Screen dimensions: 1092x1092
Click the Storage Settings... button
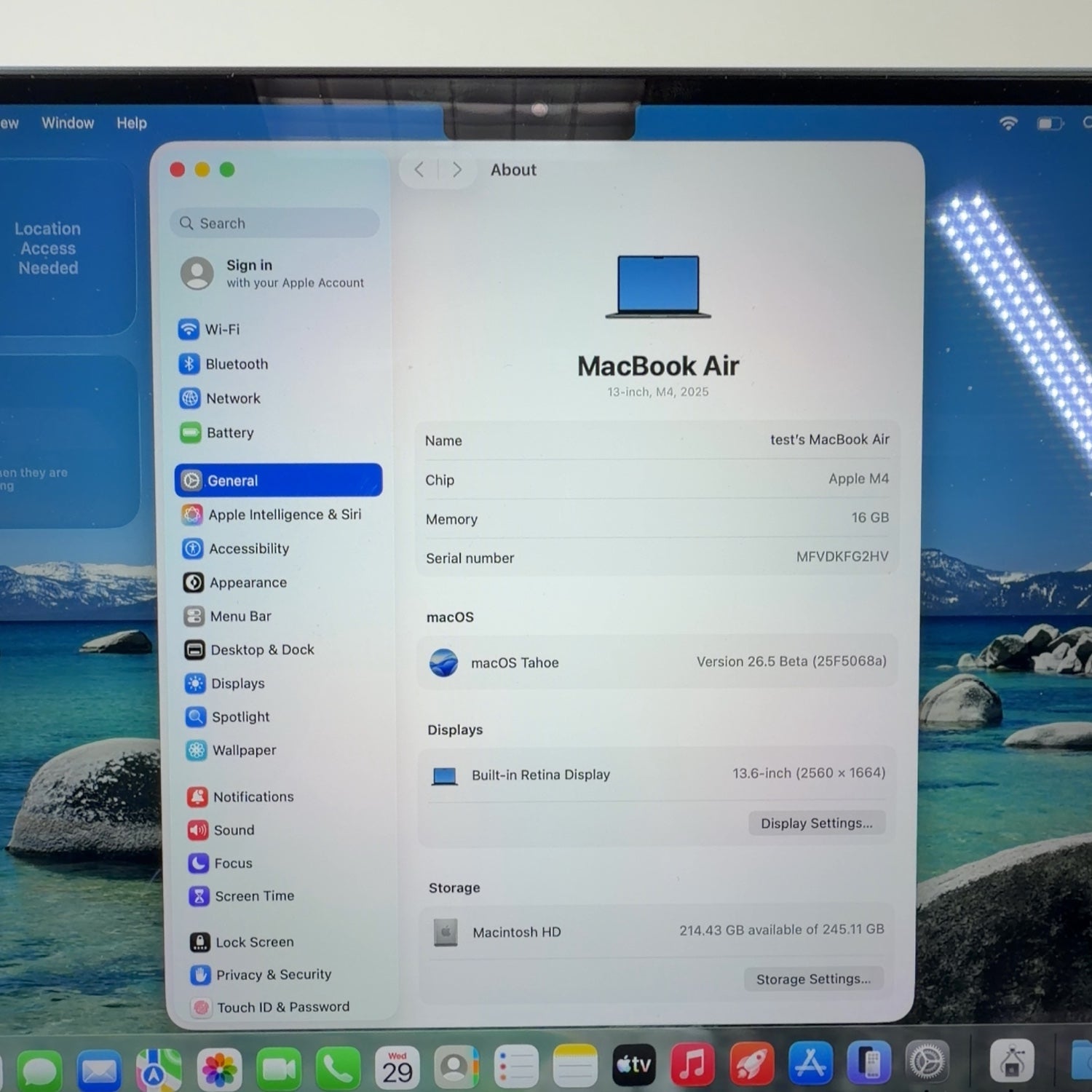pos(813,979)
